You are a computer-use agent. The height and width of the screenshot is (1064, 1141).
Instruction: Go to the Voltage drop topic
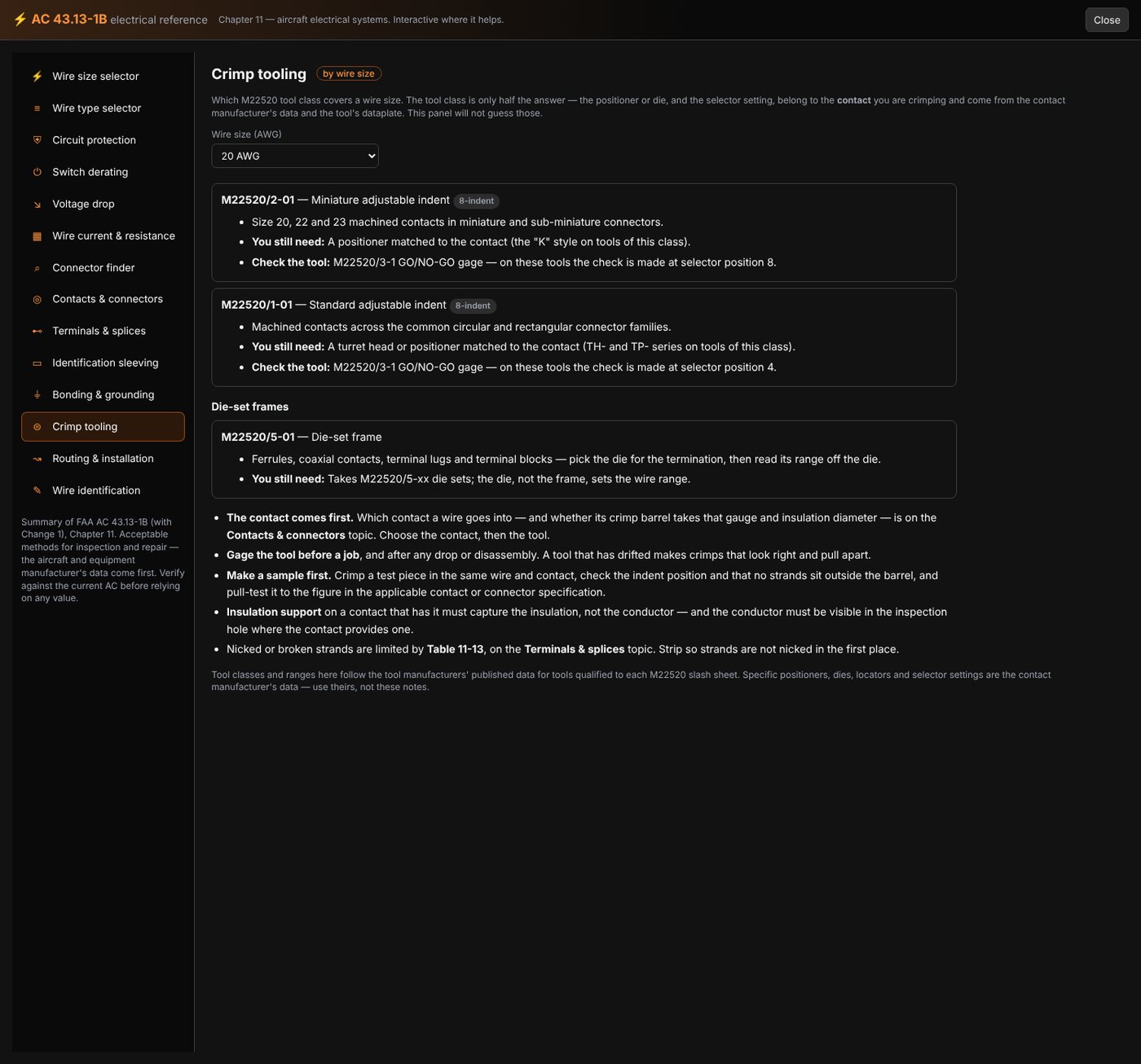pyautogui.click(x=103, y=204)
